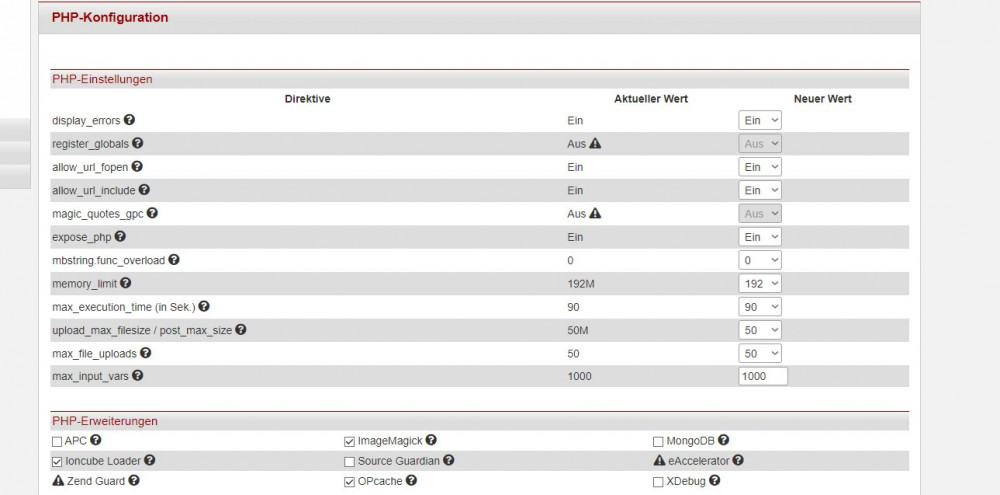Click help icon next to display_errors
Image resolution: width=1000 pixels, height=495 pixels.
coord(130,120)
